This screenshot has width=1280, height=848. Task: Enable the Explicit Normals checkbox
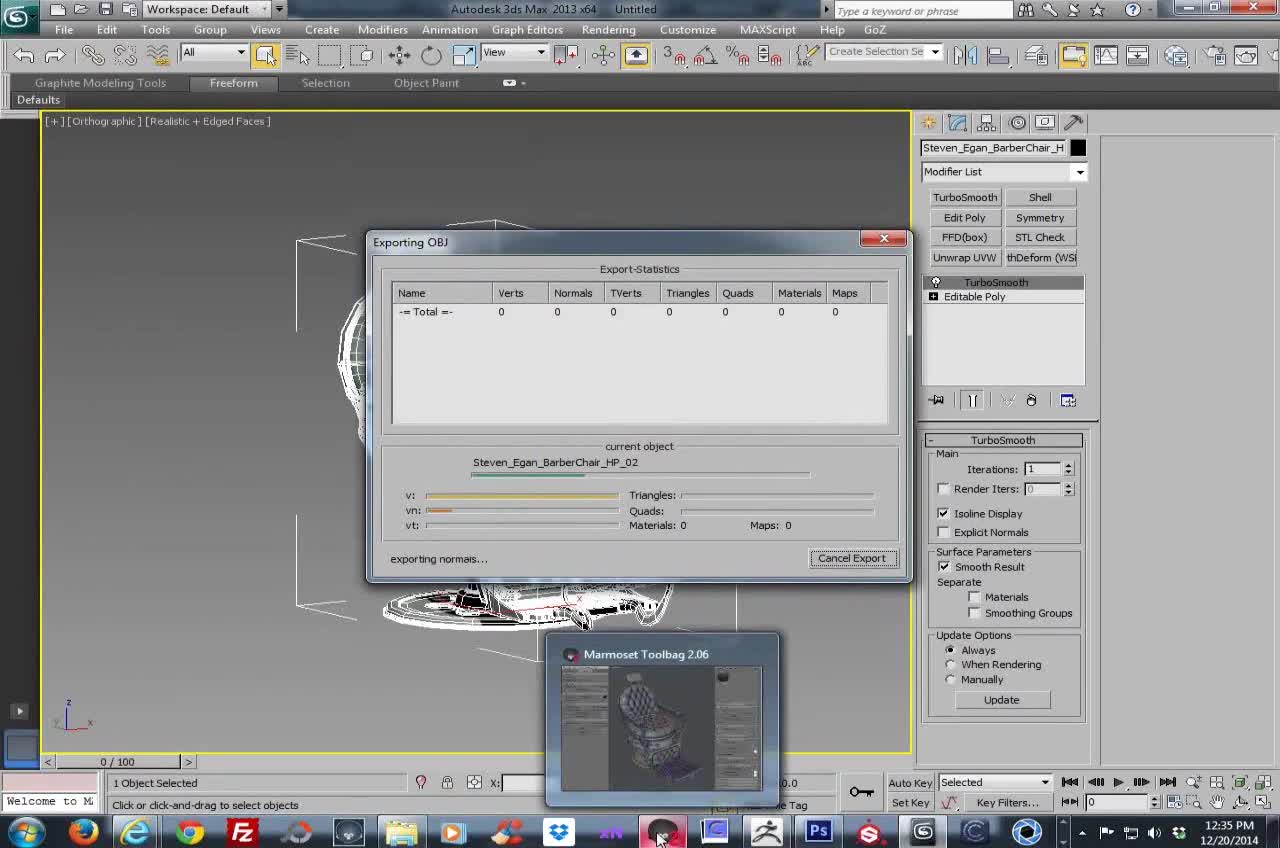click(x=944, y=532)
